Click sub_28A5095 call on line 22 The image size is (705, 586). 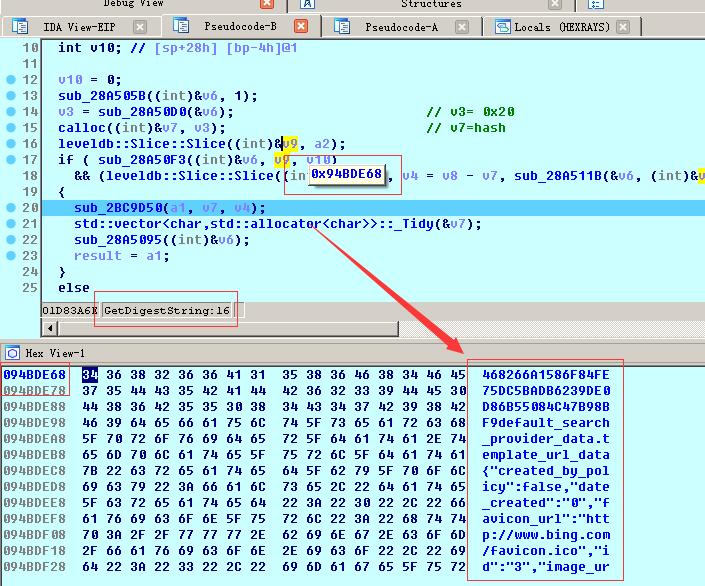[x=118, y=240]
